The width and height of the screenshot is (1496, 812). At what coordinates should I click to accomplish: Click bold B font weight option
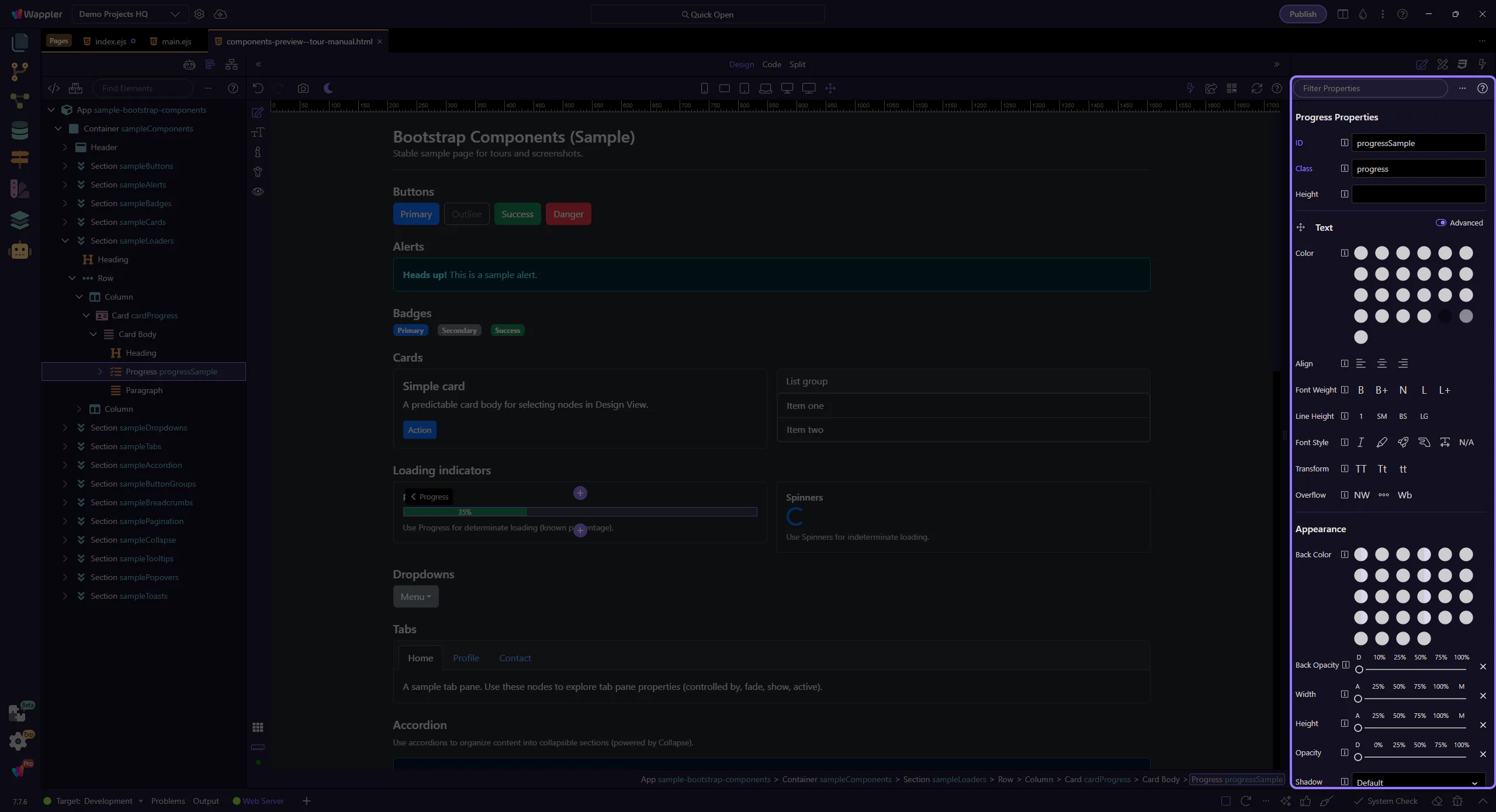(x=1361, y=390)
